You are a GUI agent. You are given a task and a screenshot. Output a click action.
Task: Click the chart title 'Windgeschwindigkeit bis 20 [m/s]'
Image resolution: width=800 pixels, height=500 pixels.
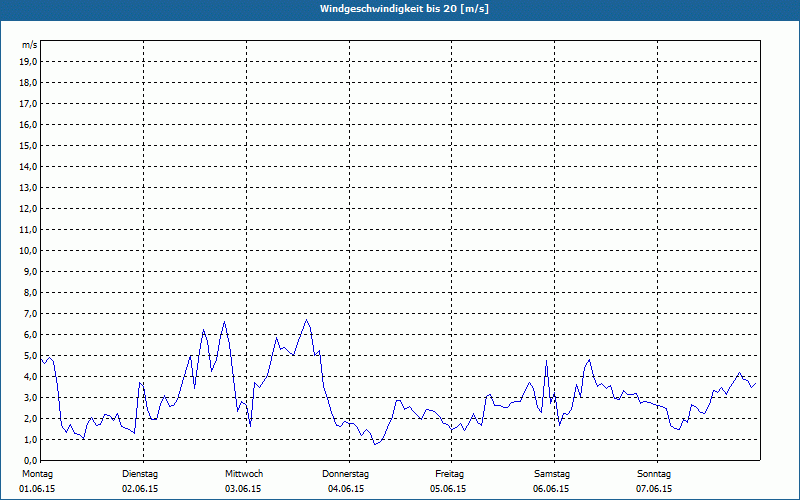[404, 9]
